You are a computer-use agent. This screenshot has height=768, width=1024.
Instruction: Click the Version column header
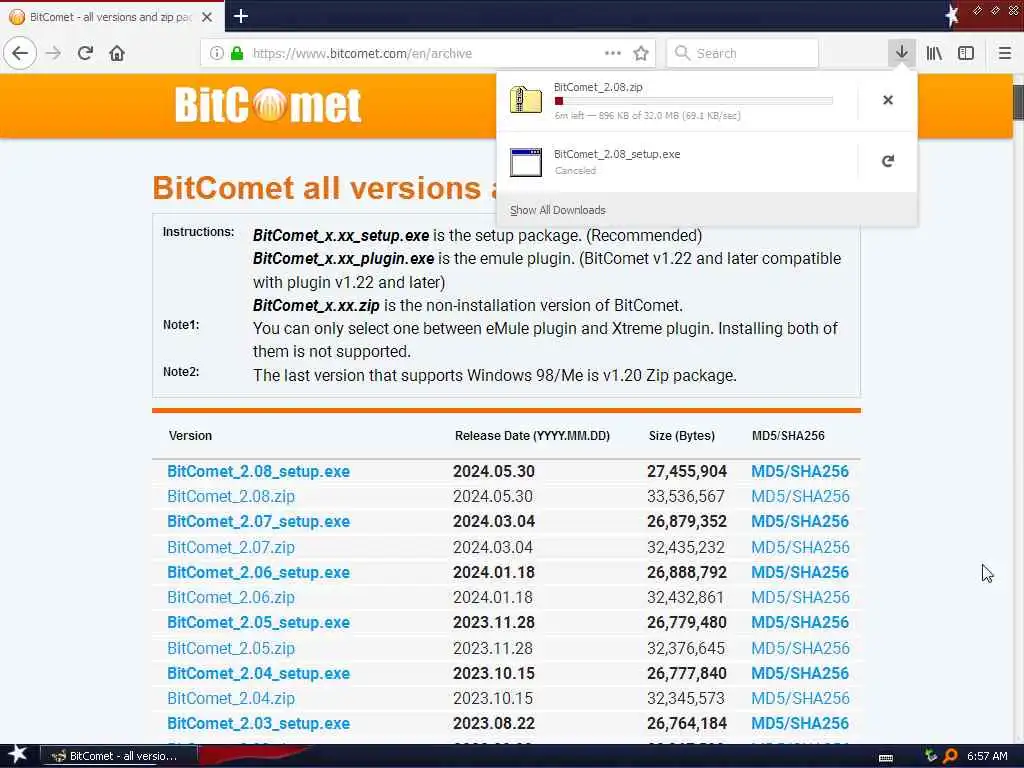point(190,436)
